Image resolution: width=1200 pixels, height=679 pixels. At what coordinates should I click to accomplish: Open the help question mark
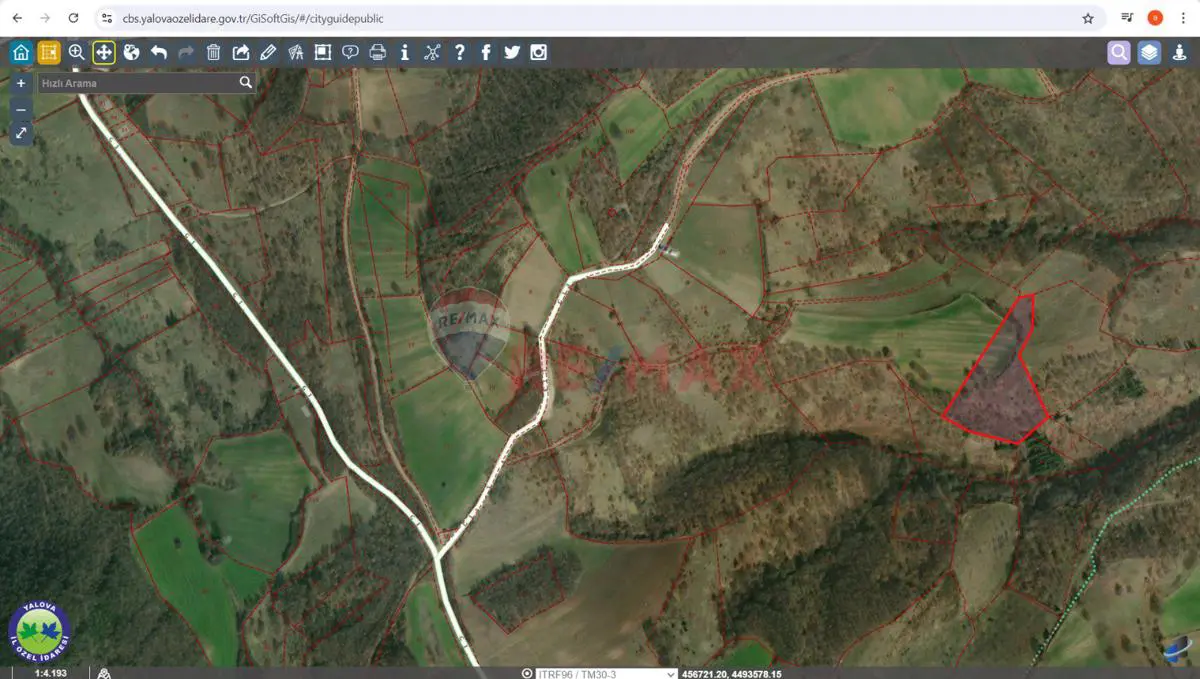[459, 53]
